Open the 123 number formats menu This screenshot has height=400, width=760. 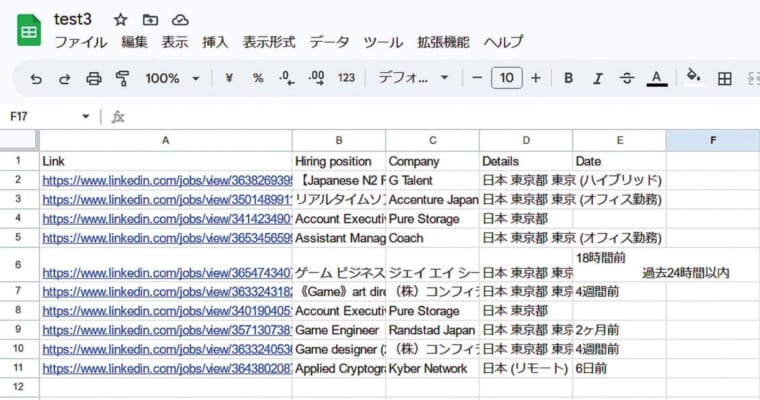tap(346, 78)
